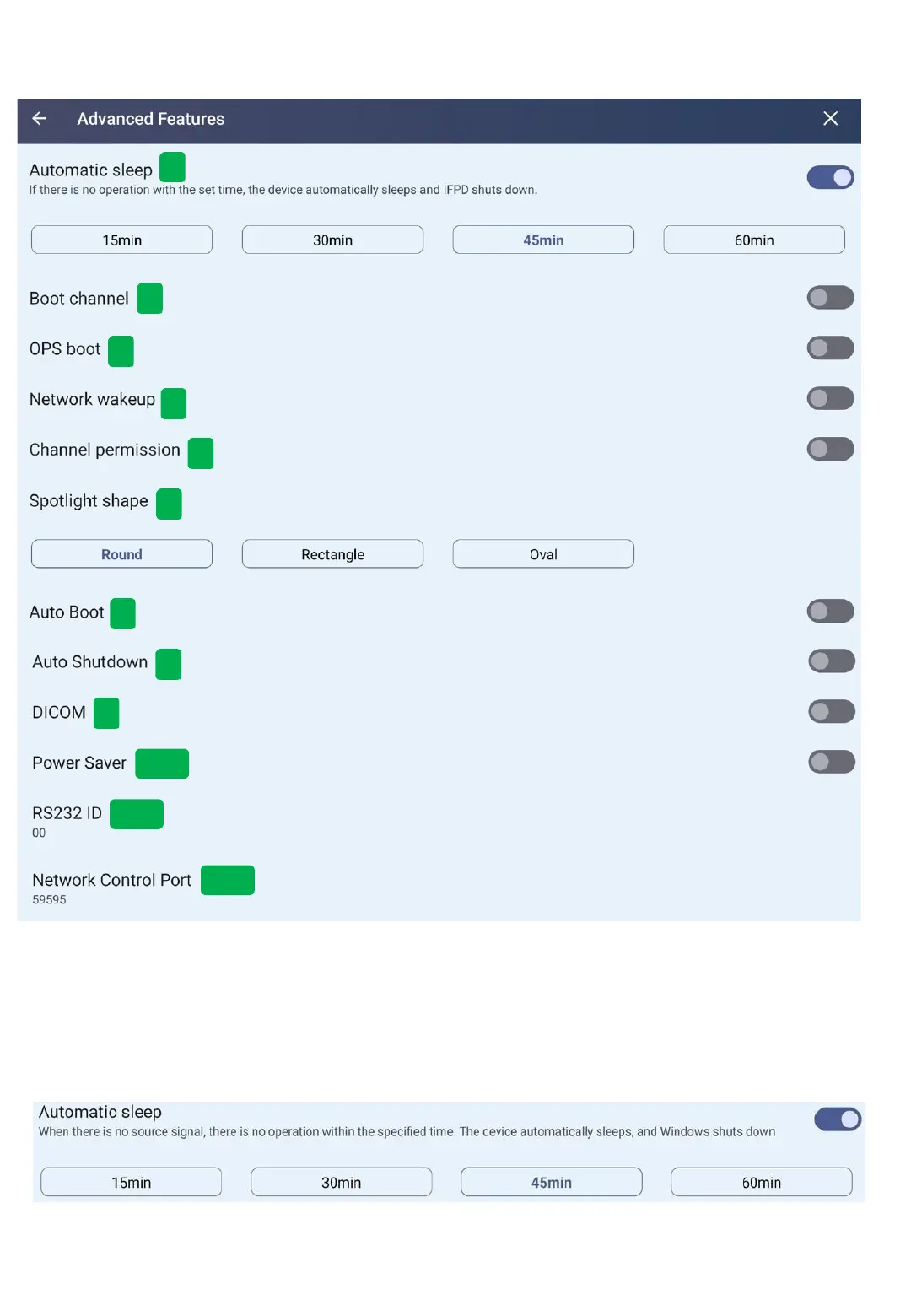Close the Advanced Features panel

click(830, 119)
